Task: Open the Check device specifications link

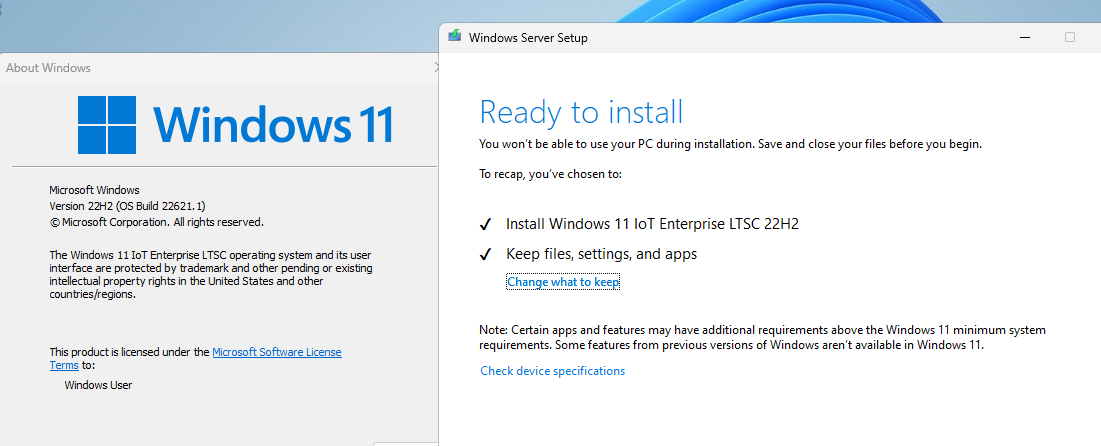Action: tap(553, 370)
